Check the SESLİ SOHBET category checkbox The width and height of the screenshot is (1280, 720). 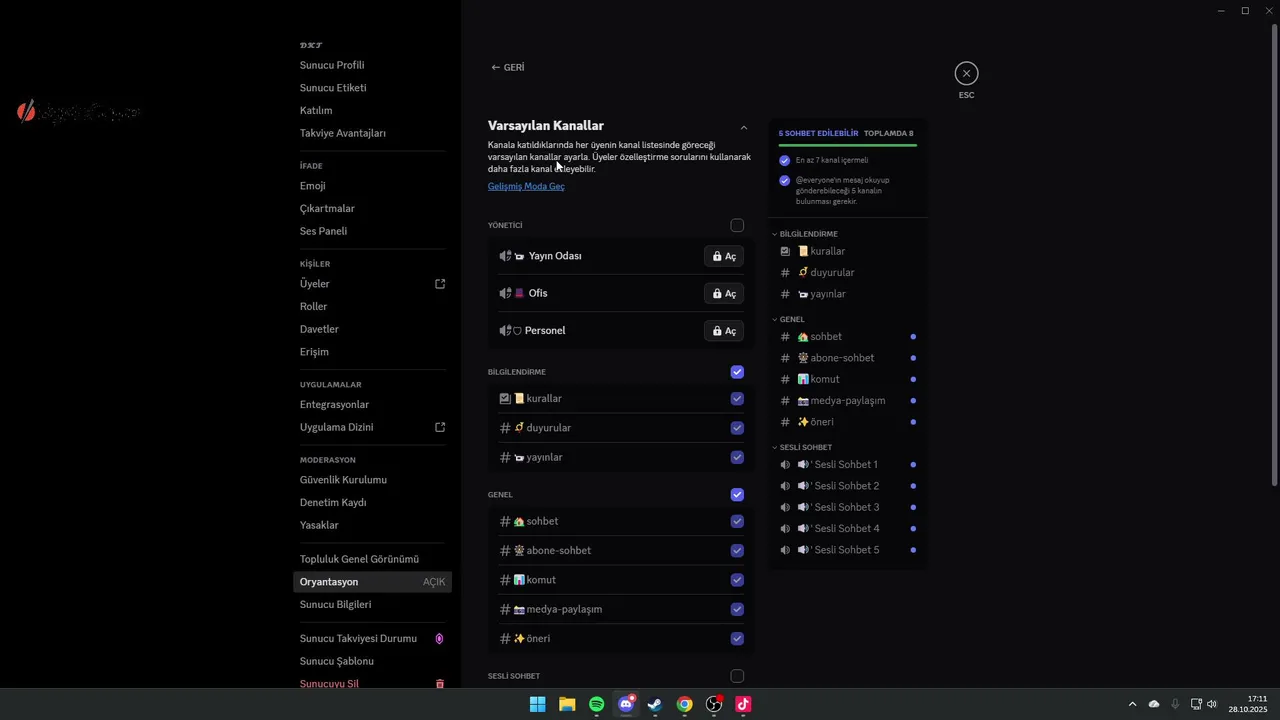(x=737, y=676)
